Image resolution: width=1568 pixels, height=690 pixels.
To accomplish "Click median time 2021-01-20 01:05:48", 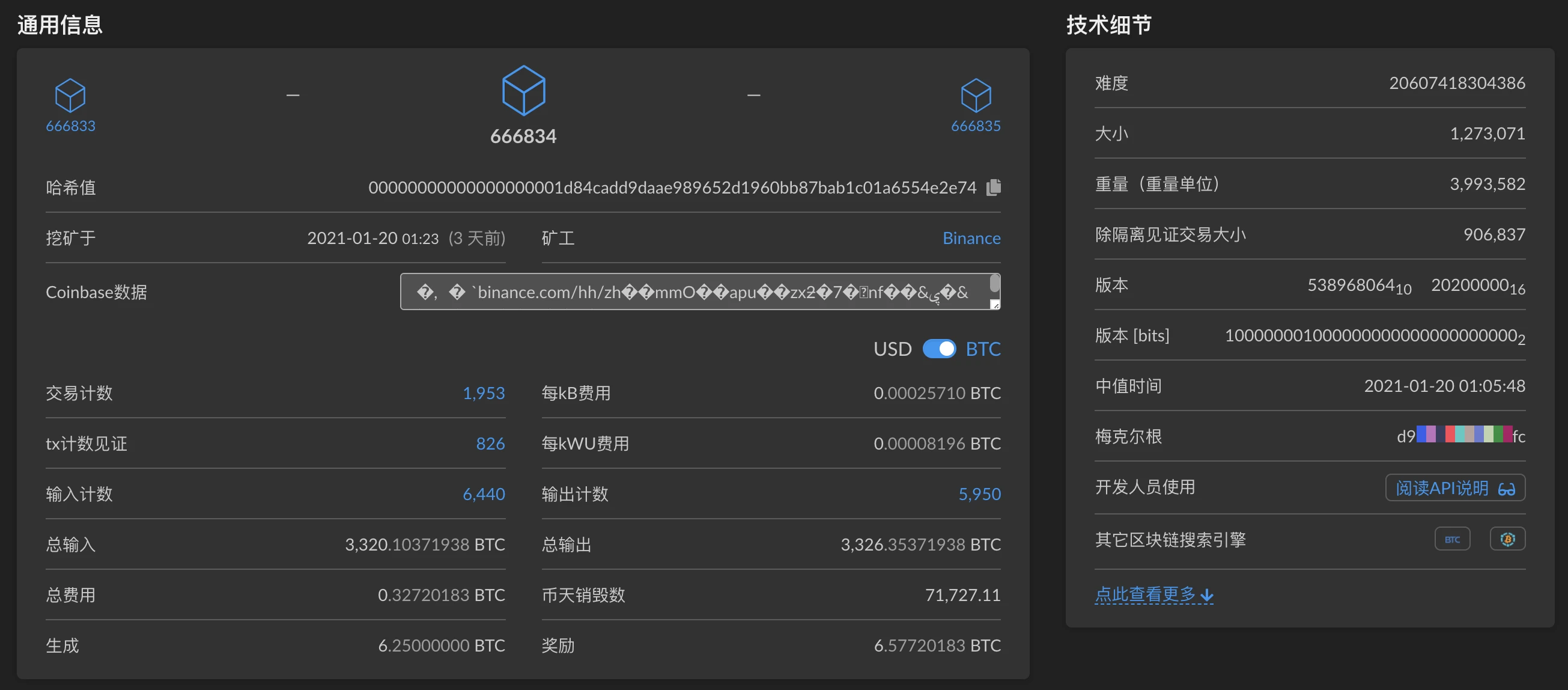I will pos(1444,386).
